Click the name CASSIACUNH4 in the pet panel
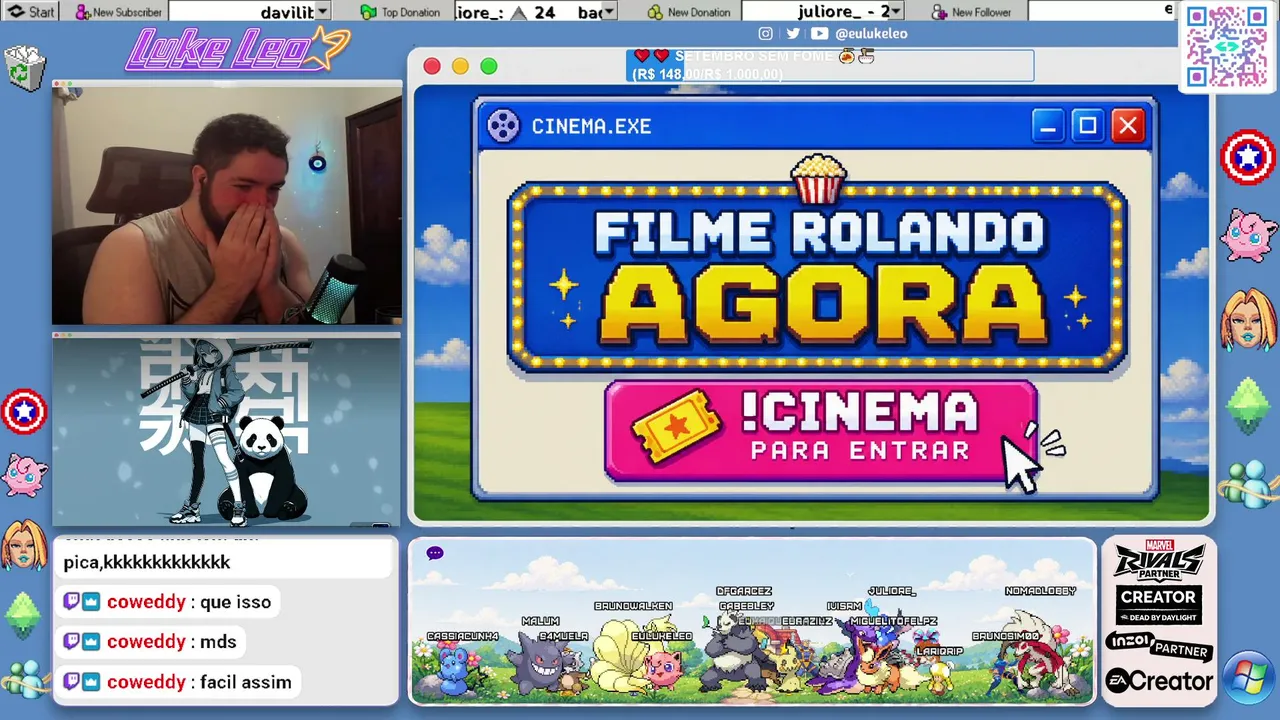This screenshot has height=720, width=1280. [x=462, y=636]
